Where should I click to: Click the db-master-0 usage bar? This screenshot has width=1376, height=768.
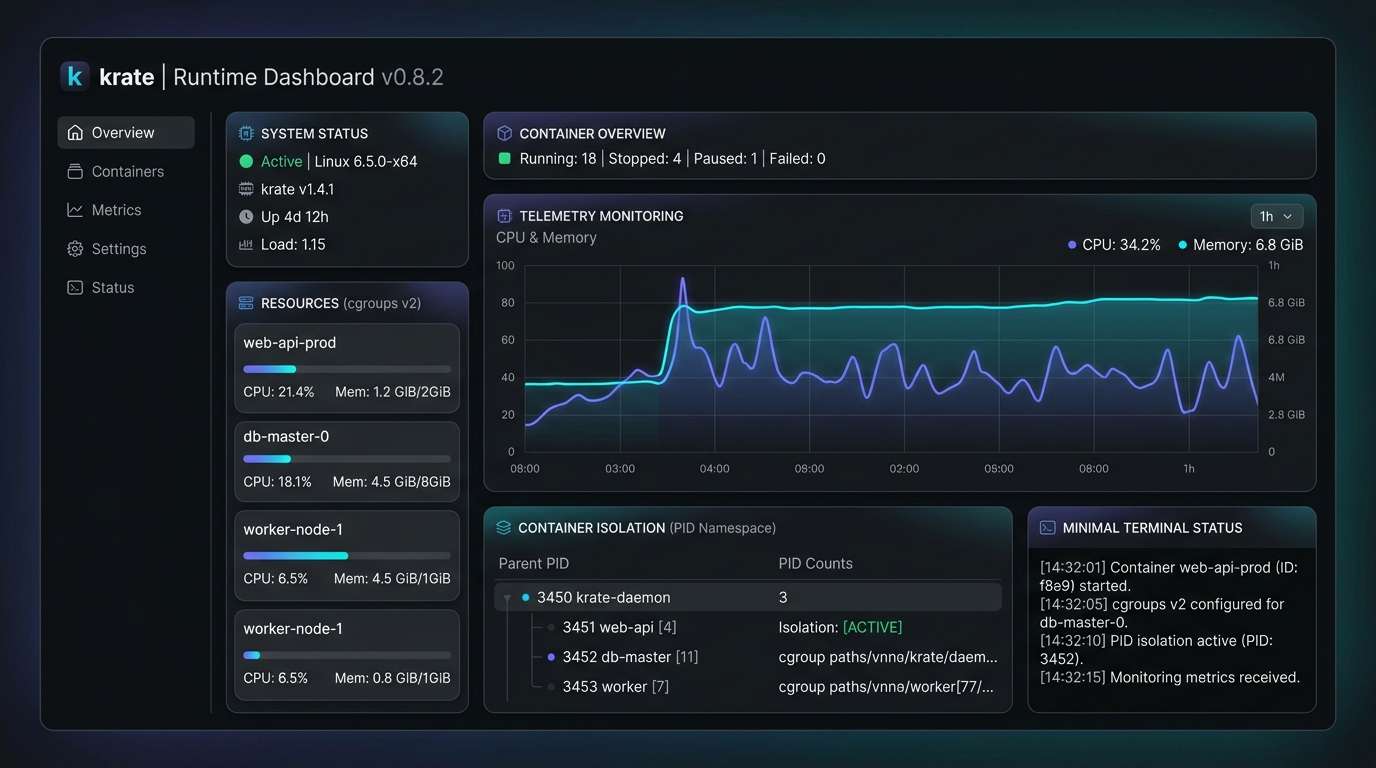pyautogui.click(x=347, y=459)
